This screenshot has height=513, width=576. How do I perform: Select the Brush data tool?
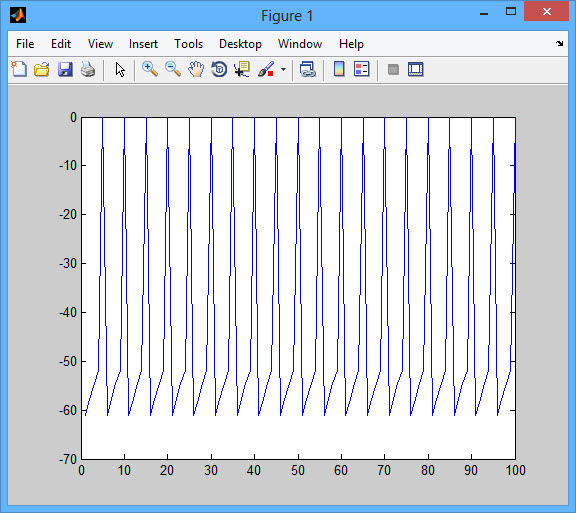click(266, 69)
